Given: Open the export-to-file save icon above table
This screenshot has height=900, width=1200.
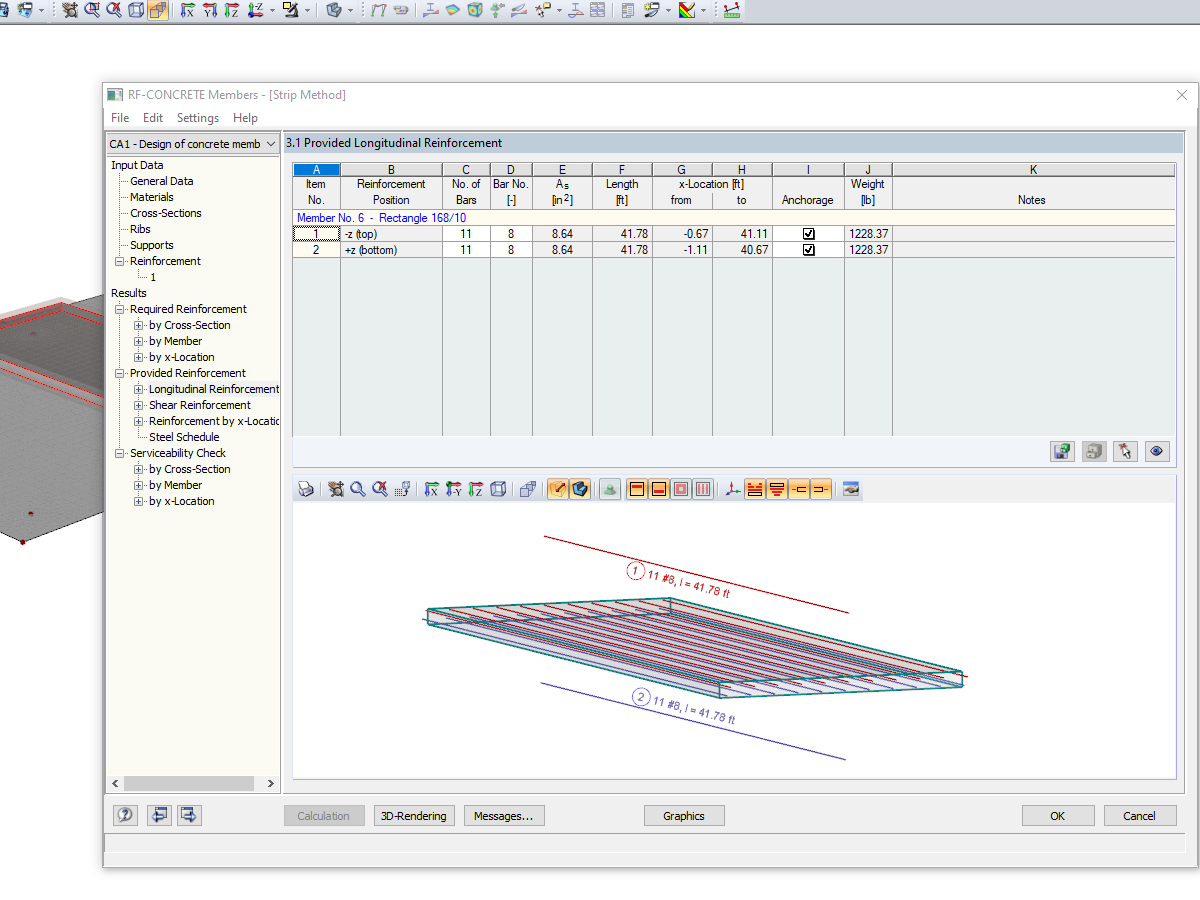Looking at the screenshot, I should 1062,451.
